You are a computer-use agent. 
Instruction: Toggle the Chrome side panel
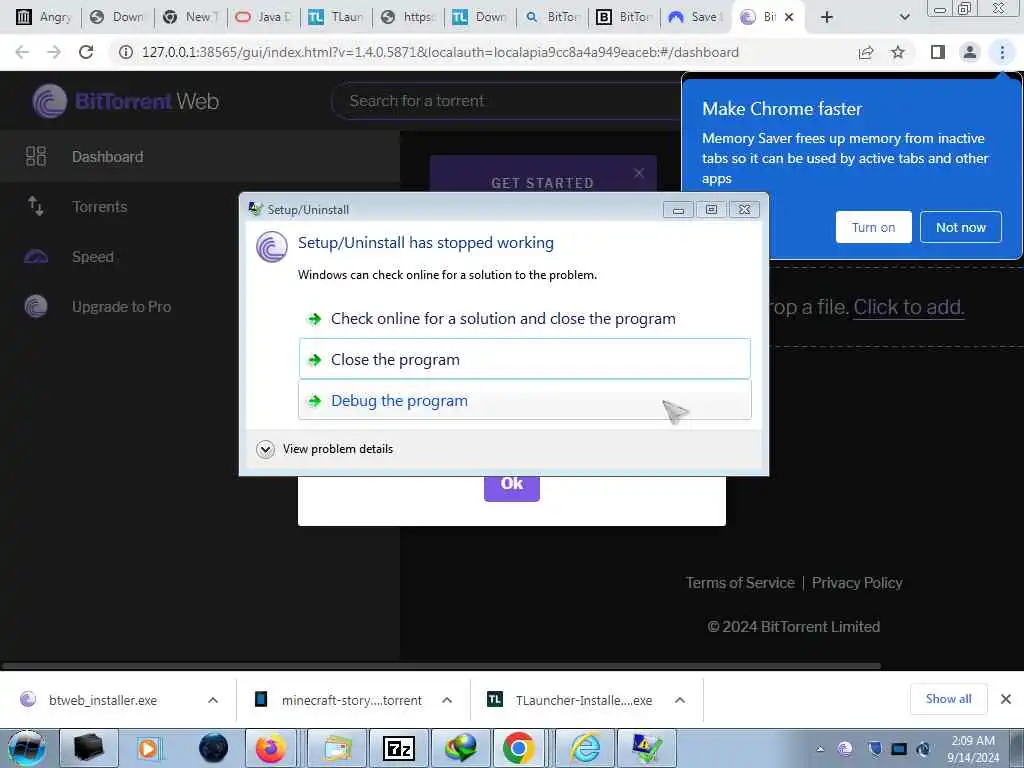tap(937, 52)
